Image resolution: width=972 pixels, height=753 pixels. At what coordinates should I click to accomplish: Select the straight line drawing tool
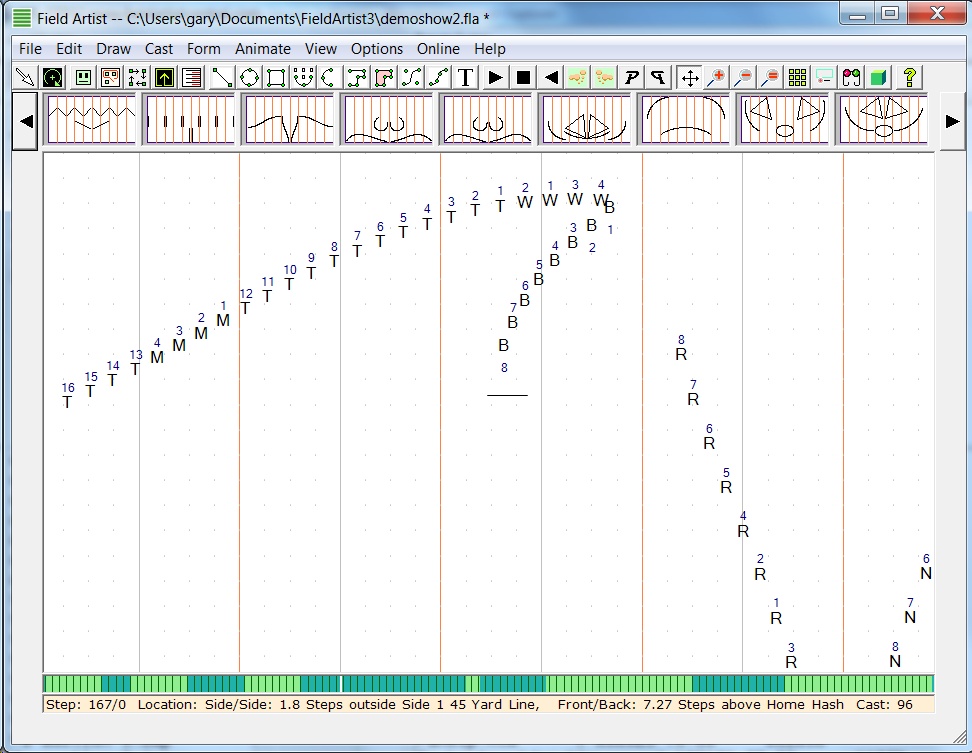[x=222, y=77]
